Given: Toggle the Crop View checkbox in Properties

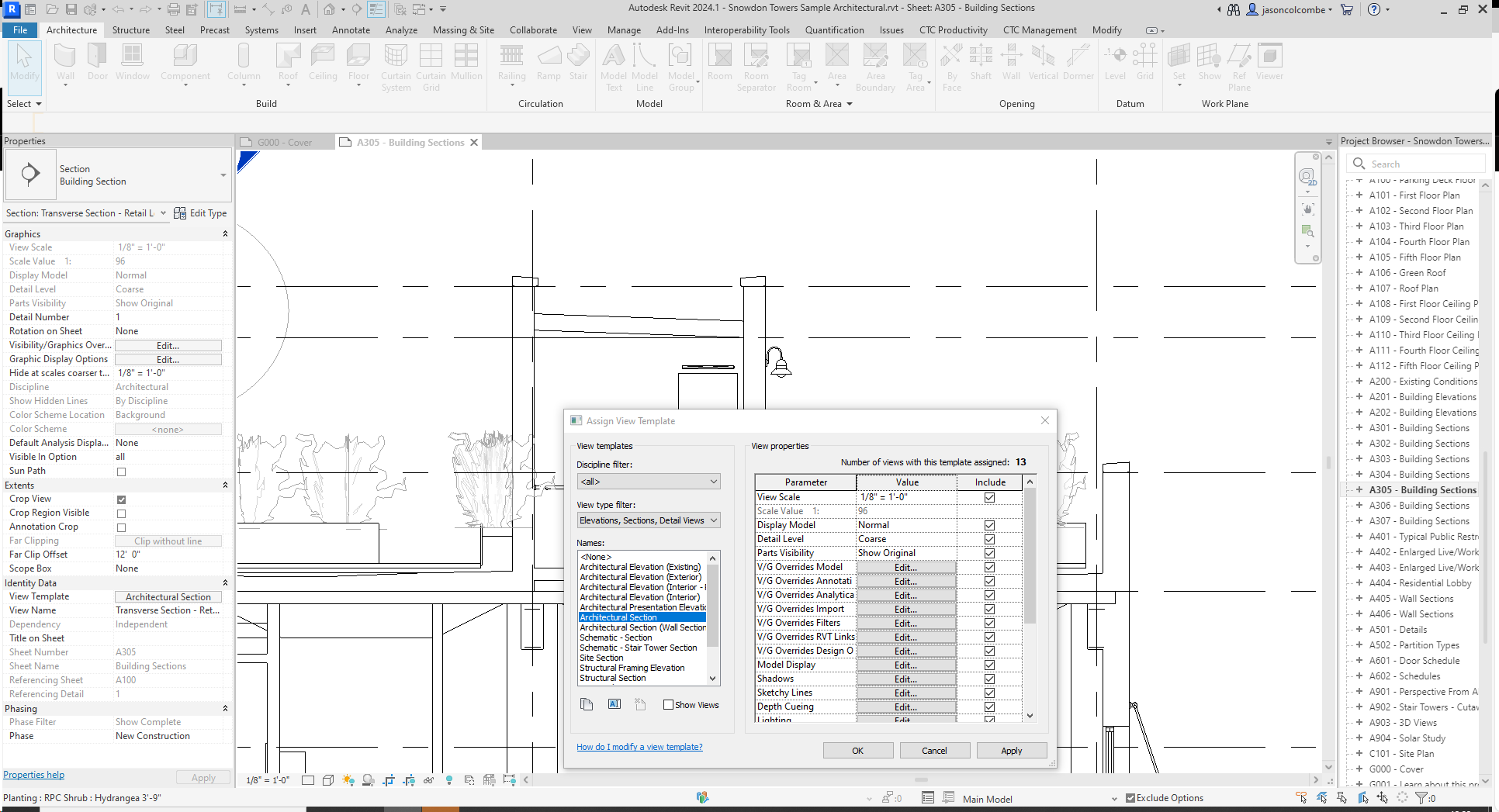Looking at the screenshot, I should [x=121, y=499].
